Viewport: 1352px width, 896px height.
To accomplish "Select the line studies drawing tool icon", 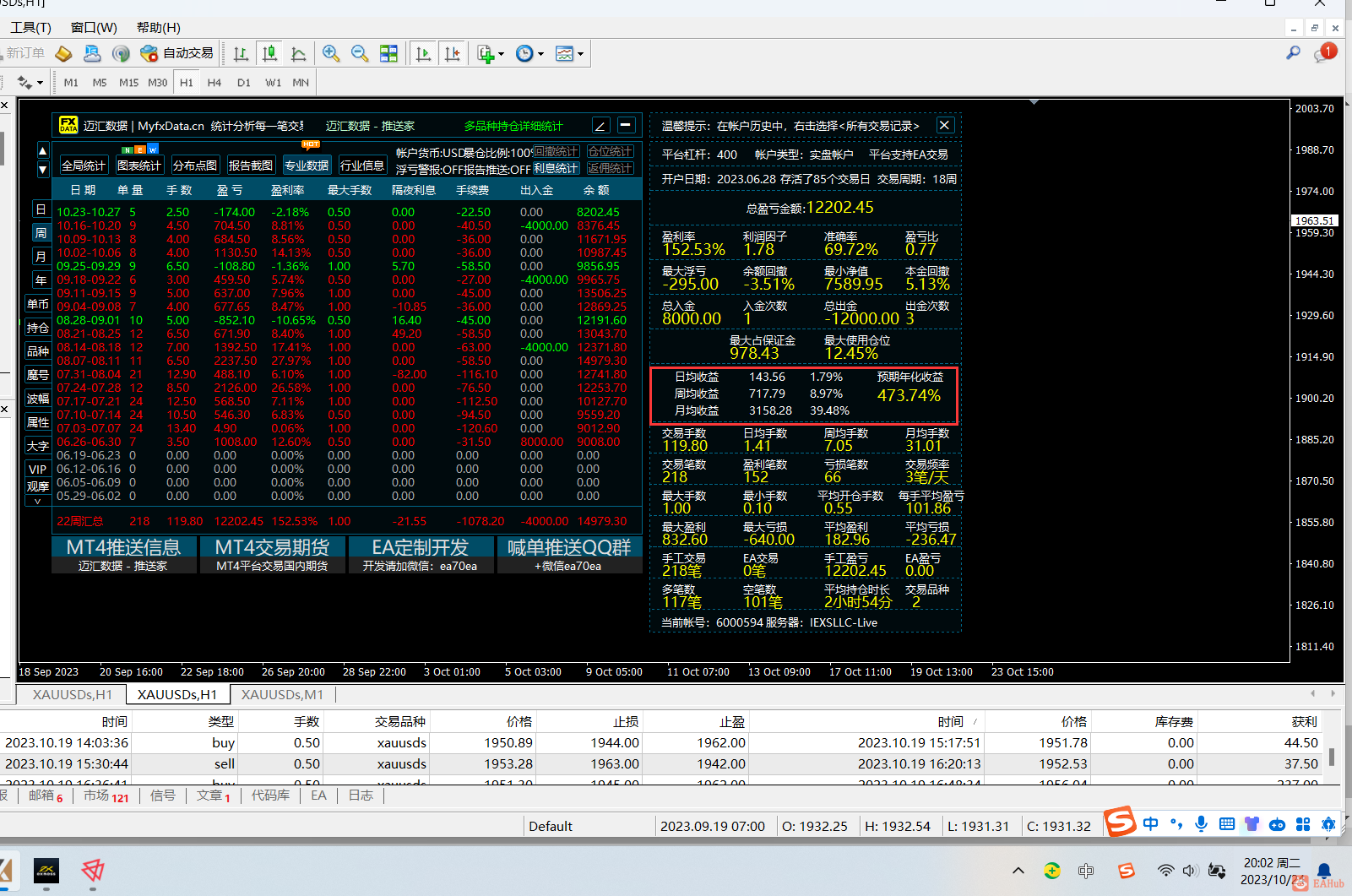I will 24,83.
